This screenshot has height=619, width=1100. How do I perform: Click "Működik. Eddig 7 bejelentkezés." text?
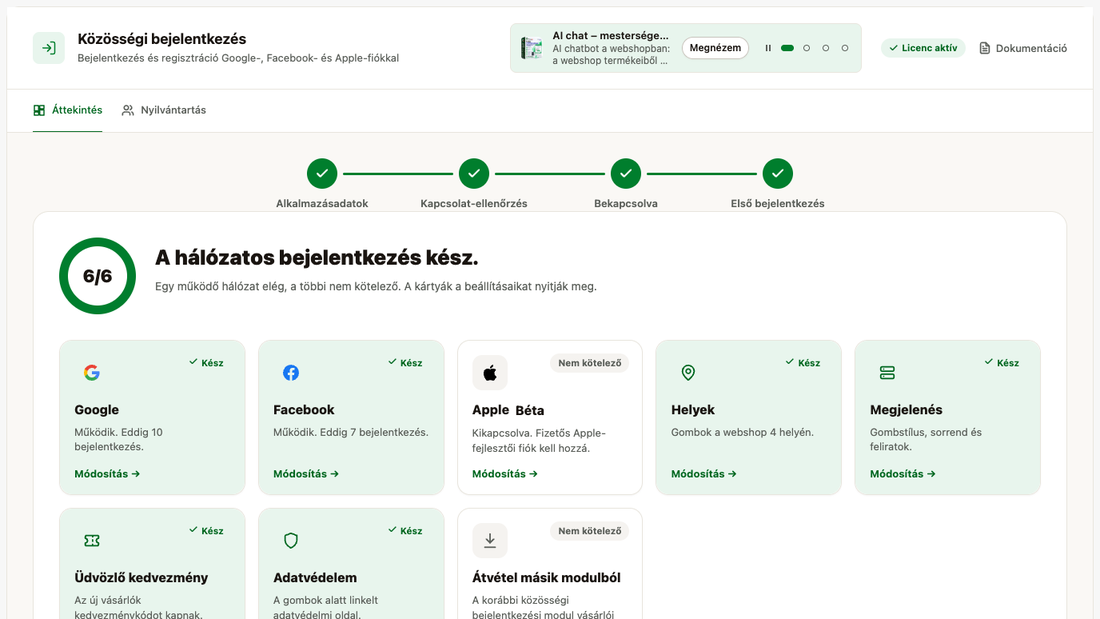351,432
